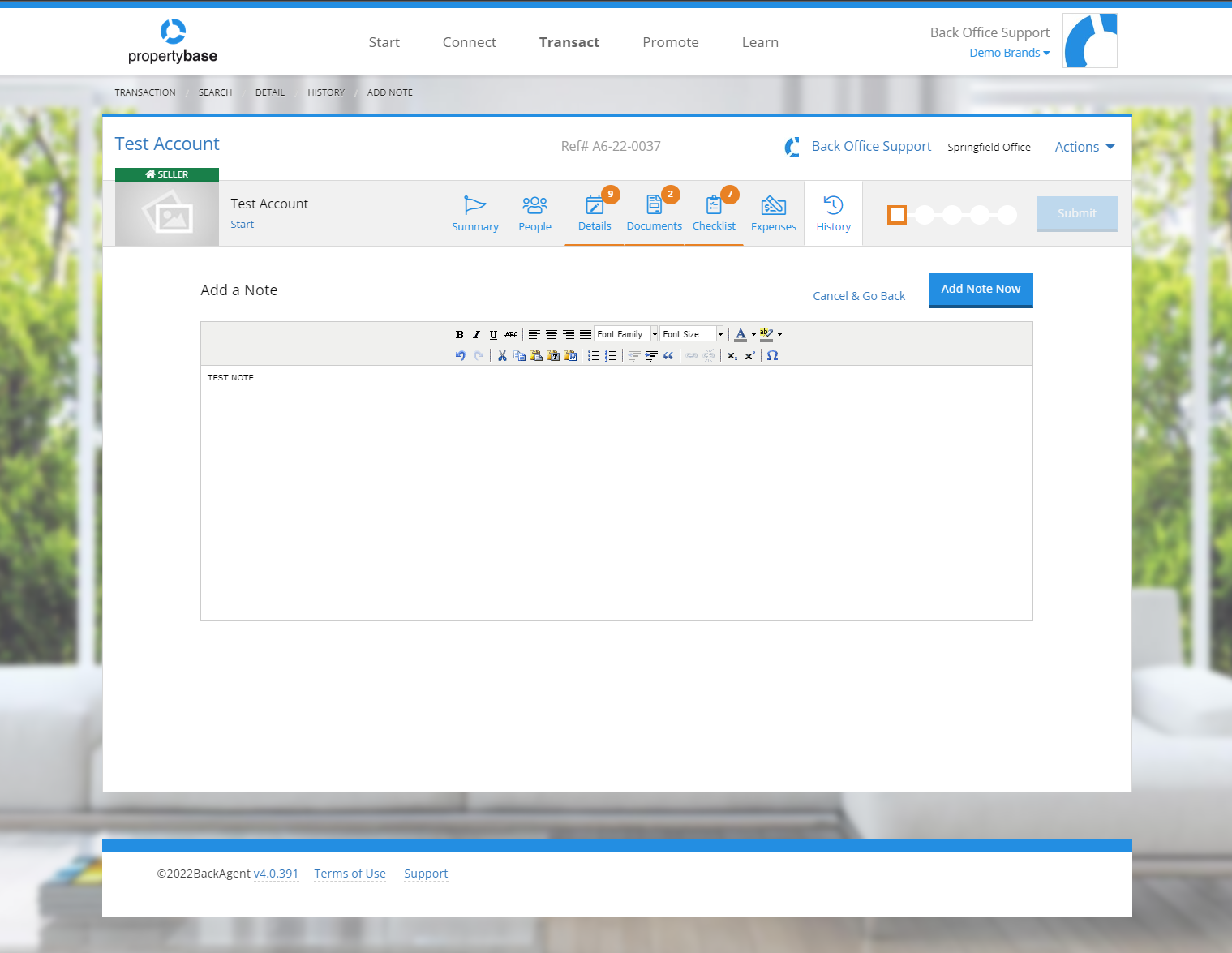Cut selected text with the scissors icon
Image resolution: width=1232 pixels, height=953 pixels.
click(x=502, y=355)
